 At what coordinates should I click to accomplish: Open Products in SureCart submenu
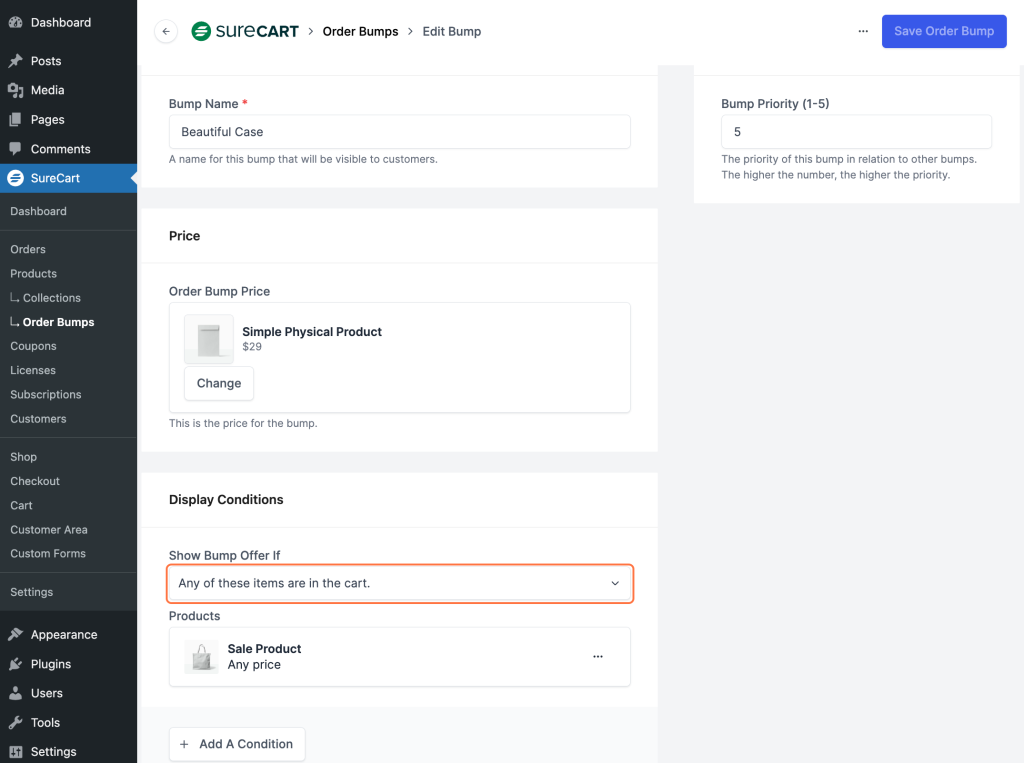(x=33, y=274)
